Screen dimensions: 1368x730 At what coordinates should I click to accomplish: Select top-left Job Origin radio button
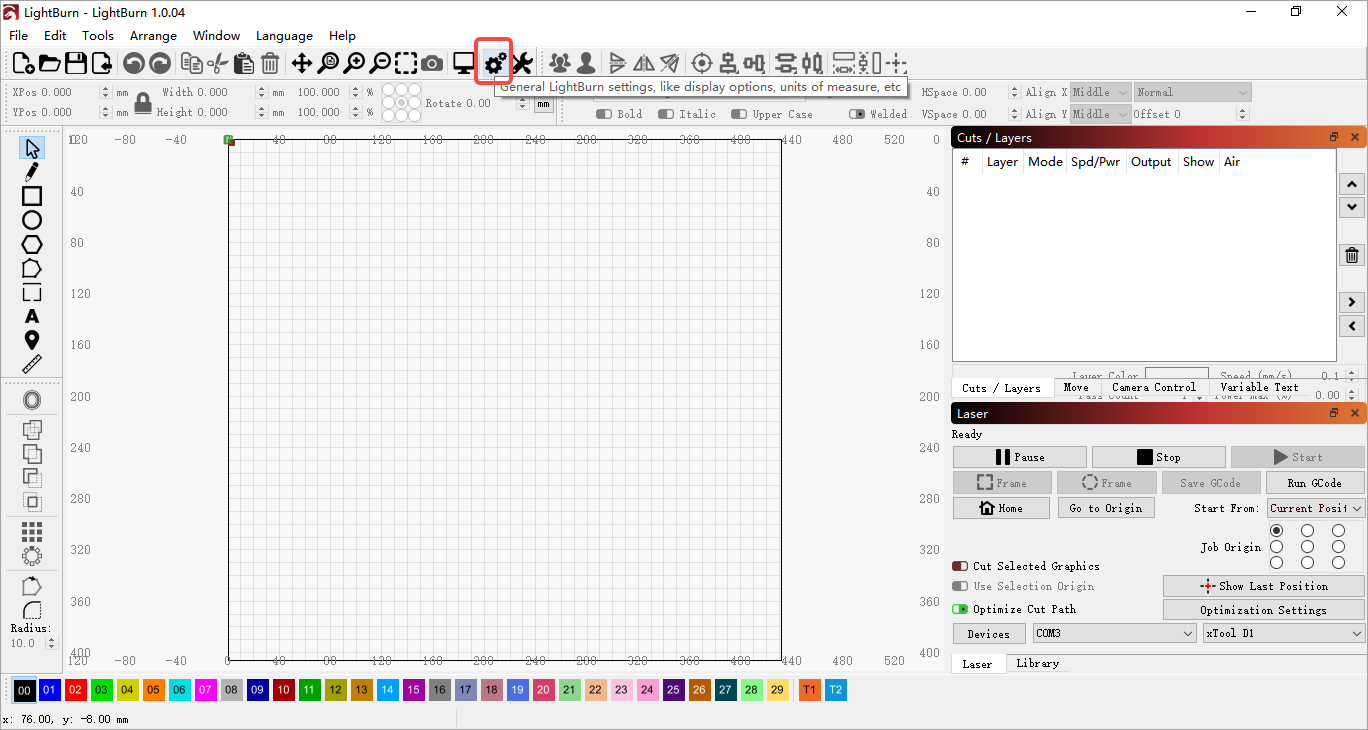[1276, 530]
